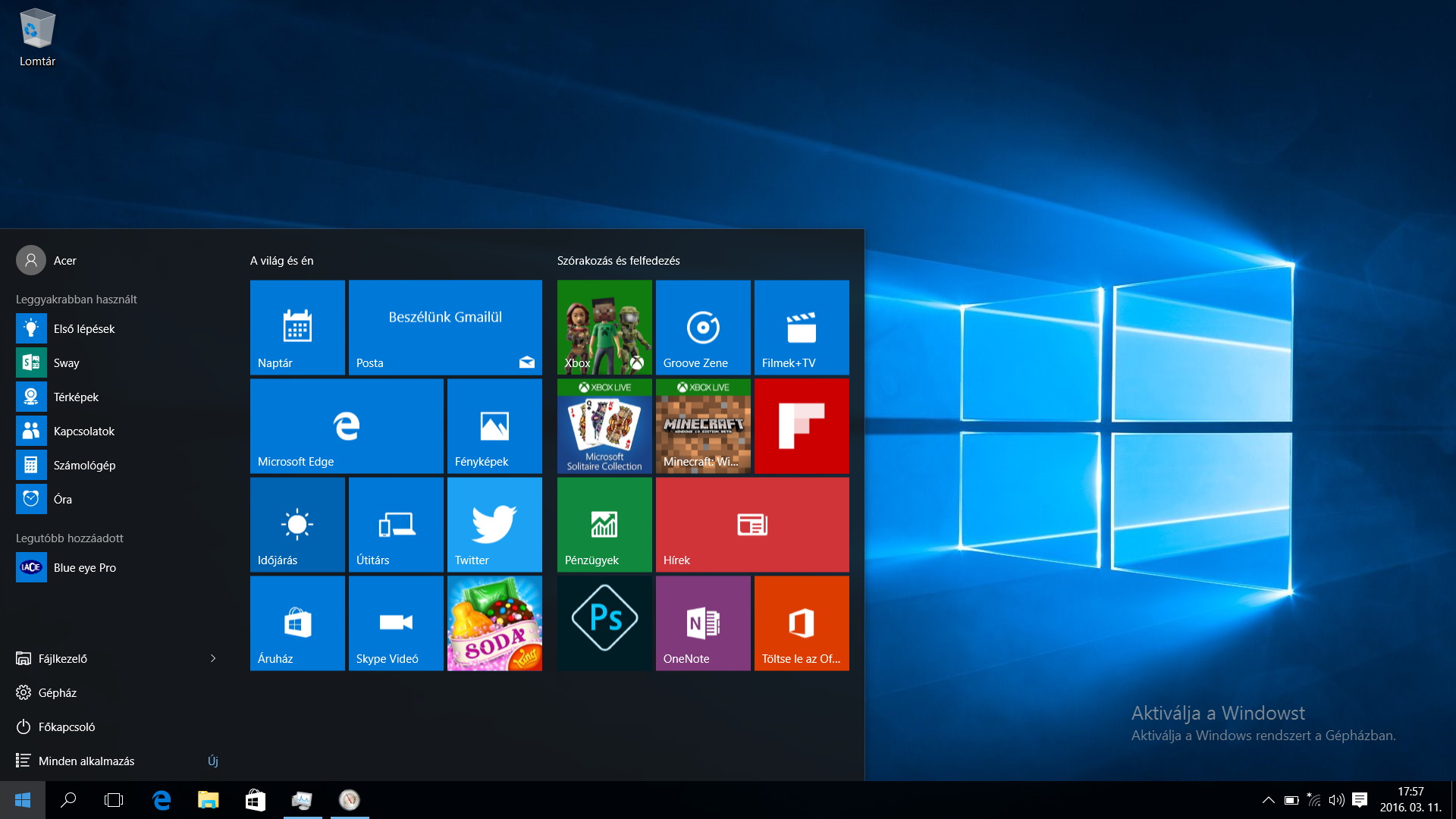Open the battery status icon
The height and width of the screenshot is (819, 1456).
pyautogui.click(x=1291, y=800)
